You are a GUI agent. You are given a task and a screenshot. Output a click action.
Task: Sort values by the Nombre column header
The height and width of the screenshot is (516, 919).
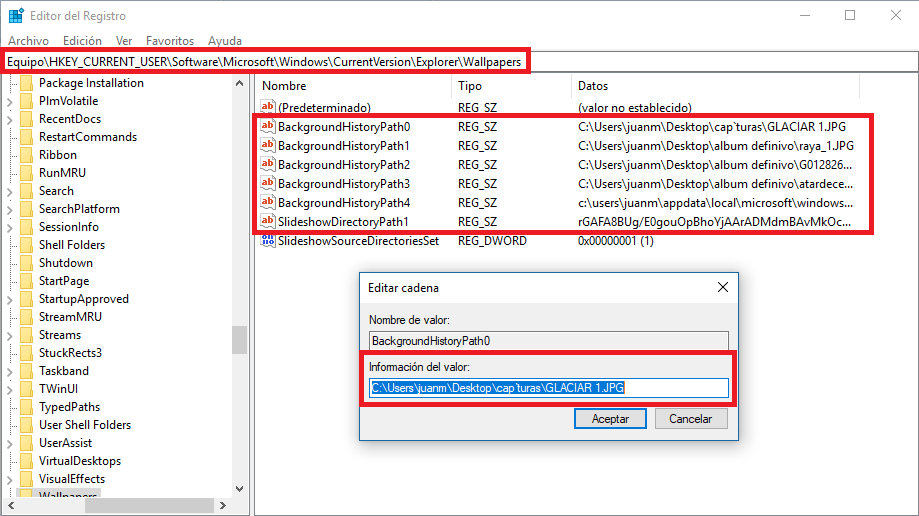(353, 86)
